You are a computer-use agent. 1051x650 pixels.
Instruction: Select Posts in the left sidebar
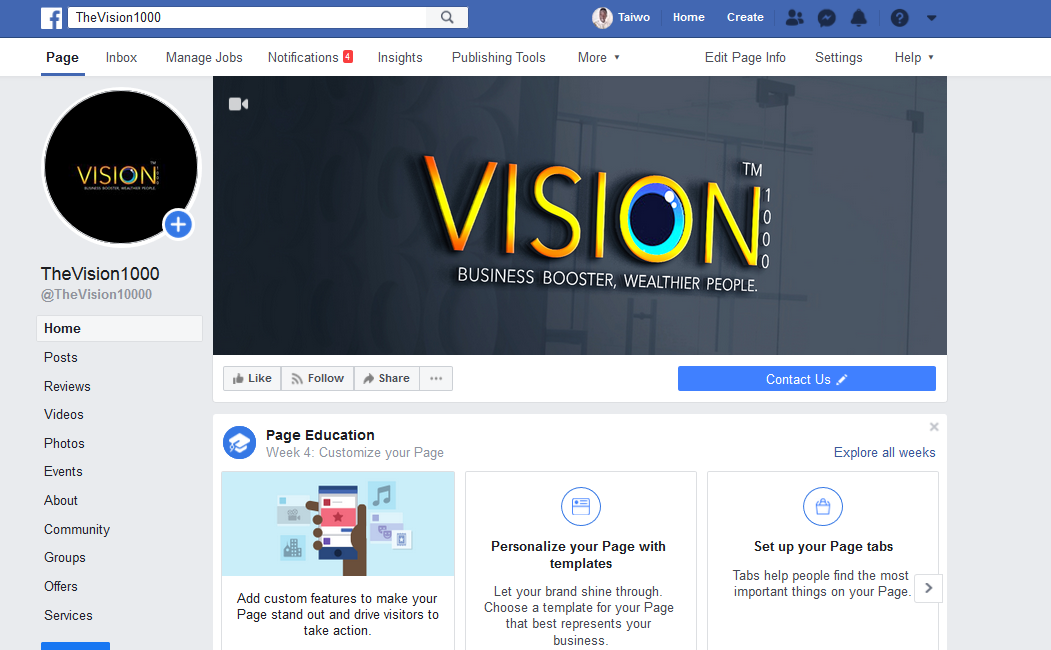click(x=60, y=357)
